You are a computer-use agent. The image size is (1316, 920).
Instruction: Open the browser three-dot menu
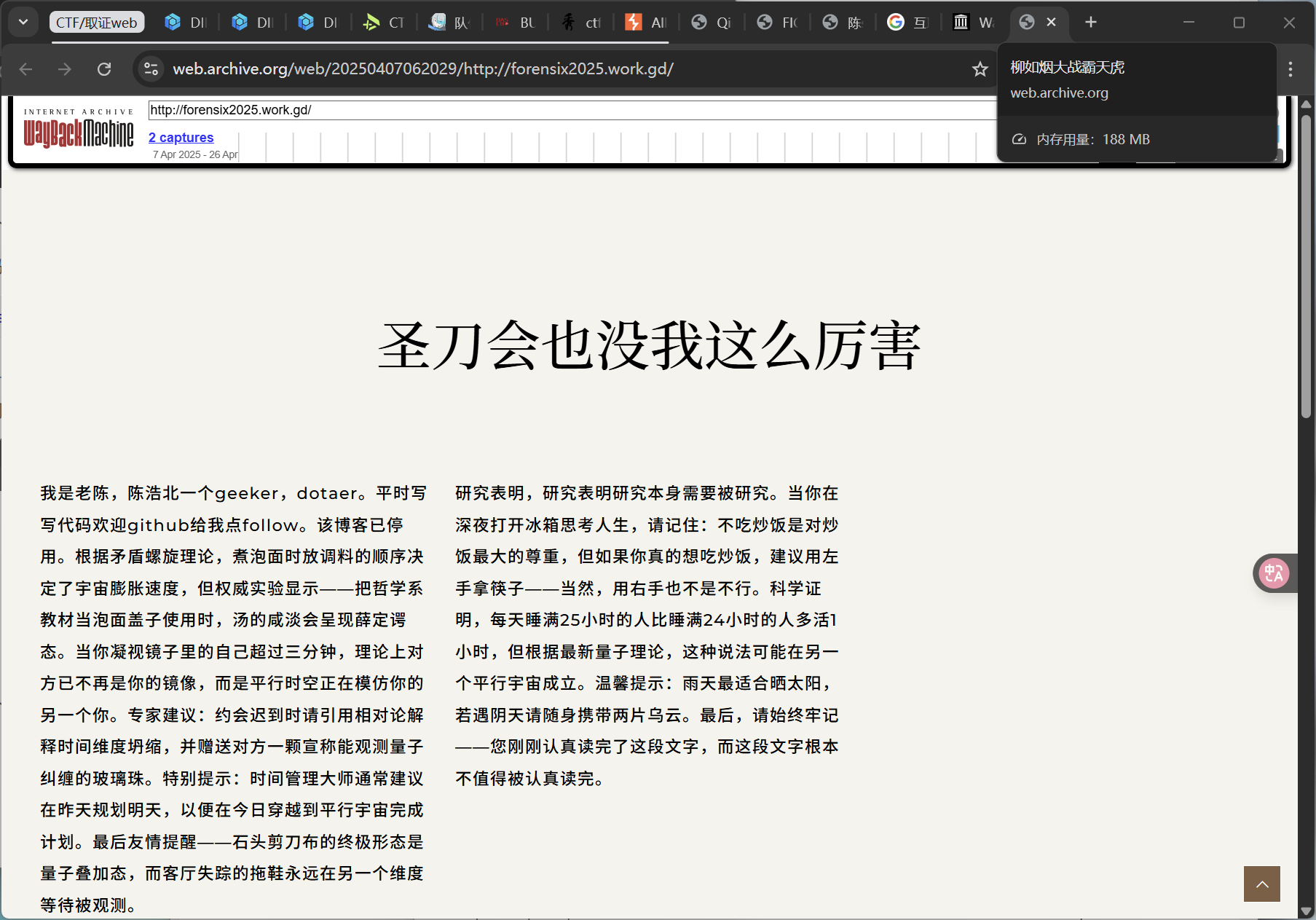coord(1290,69)
